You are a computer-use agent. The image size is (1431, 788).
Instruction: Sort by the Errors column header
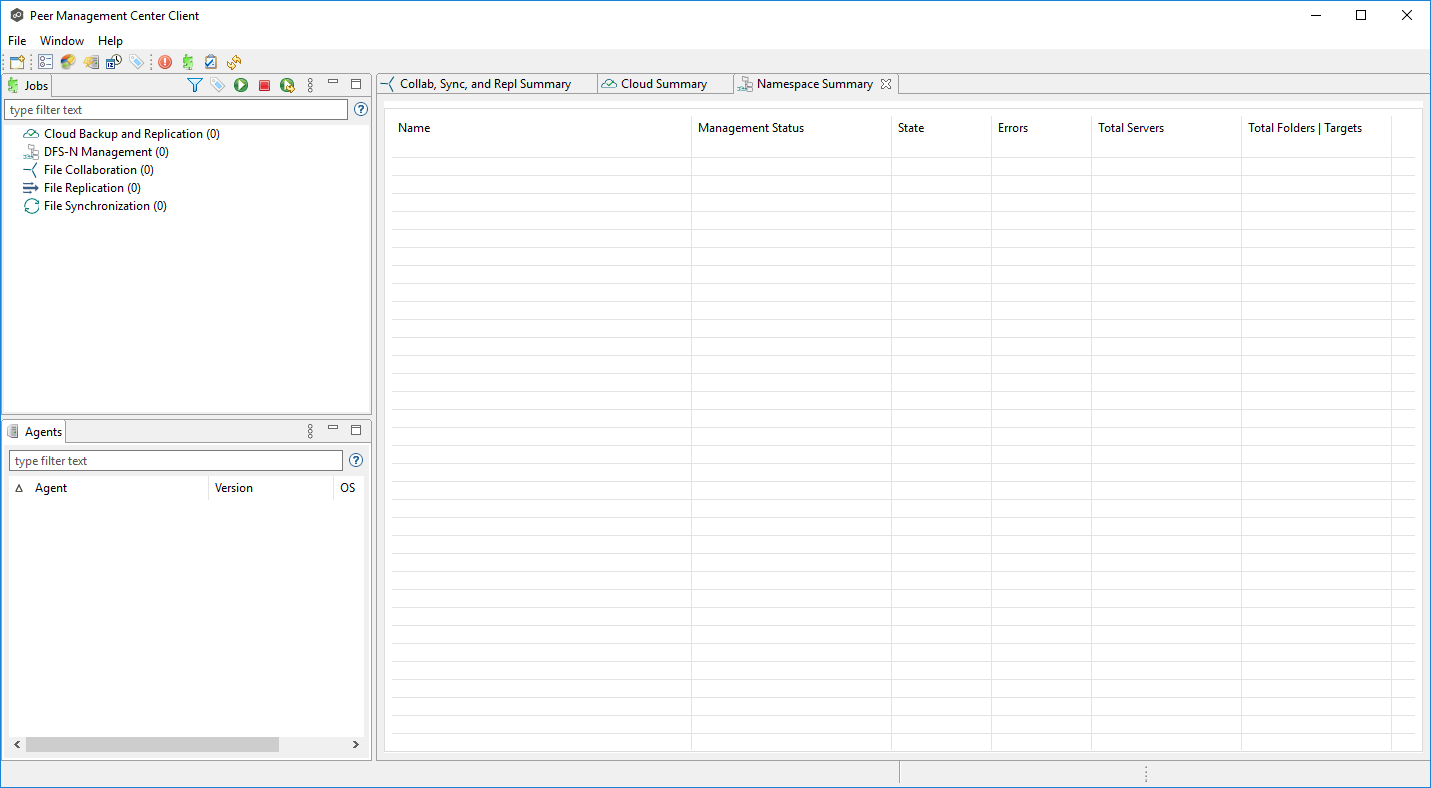1041,128
